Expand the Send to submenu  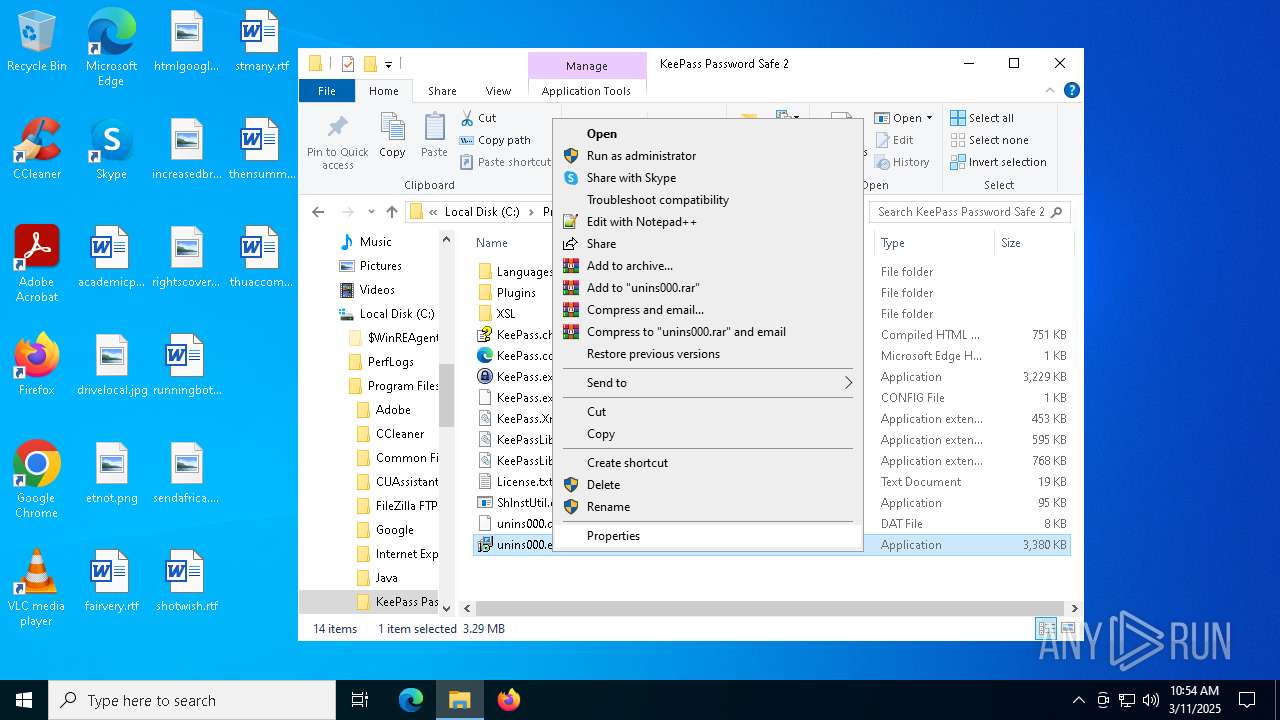pos(707,383)
